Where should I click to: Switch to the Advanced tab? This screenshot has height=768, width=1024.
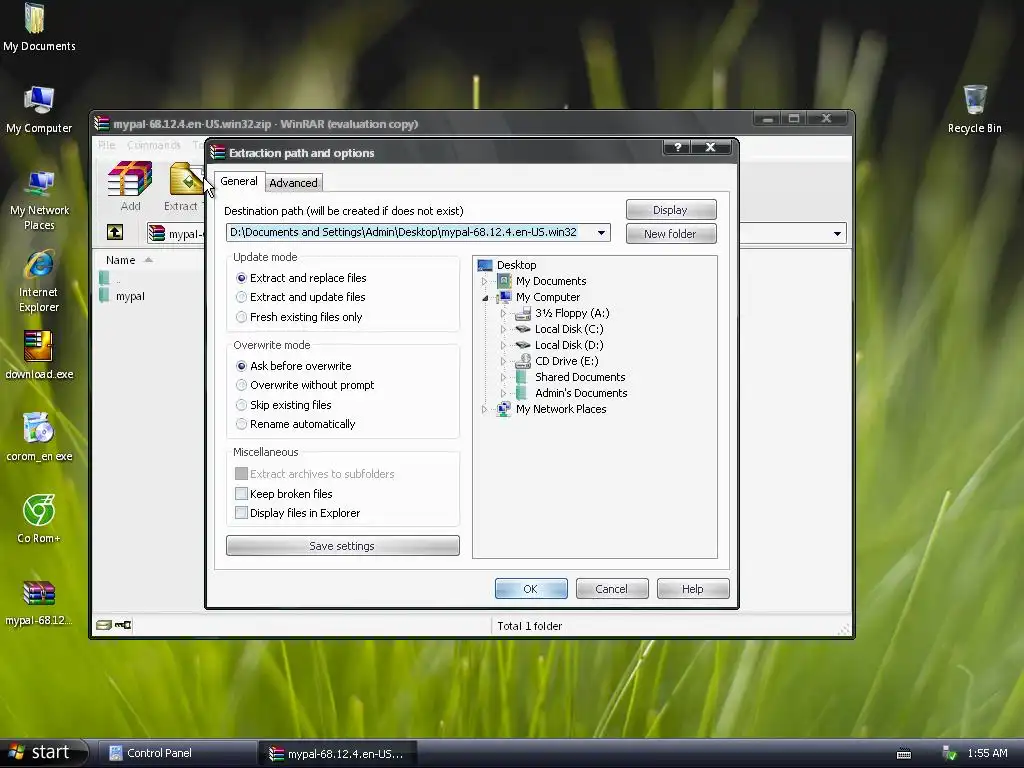point(293,183)
